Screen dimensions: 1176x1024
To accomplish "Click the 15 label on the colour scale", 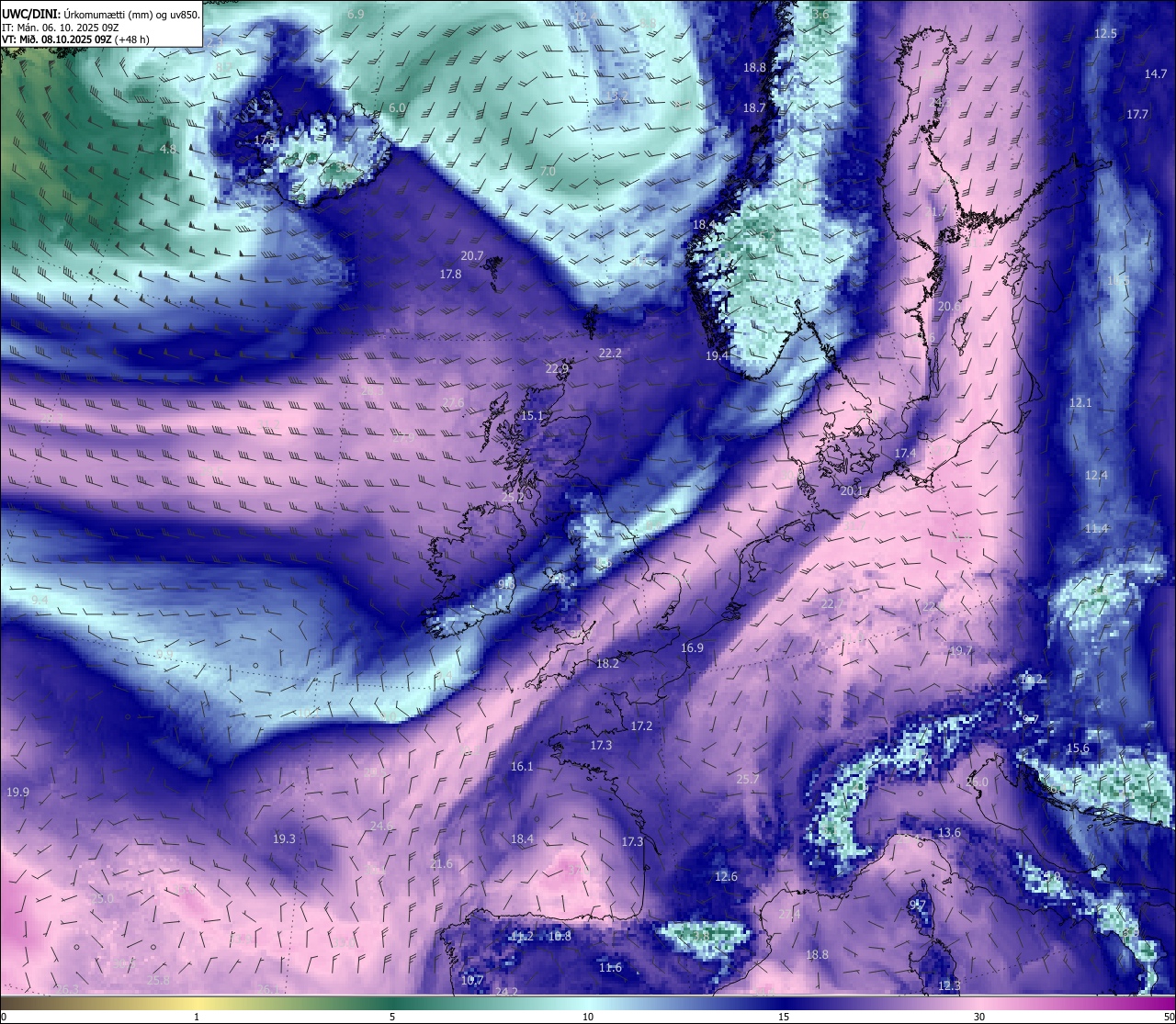I will coord(784,1017).
